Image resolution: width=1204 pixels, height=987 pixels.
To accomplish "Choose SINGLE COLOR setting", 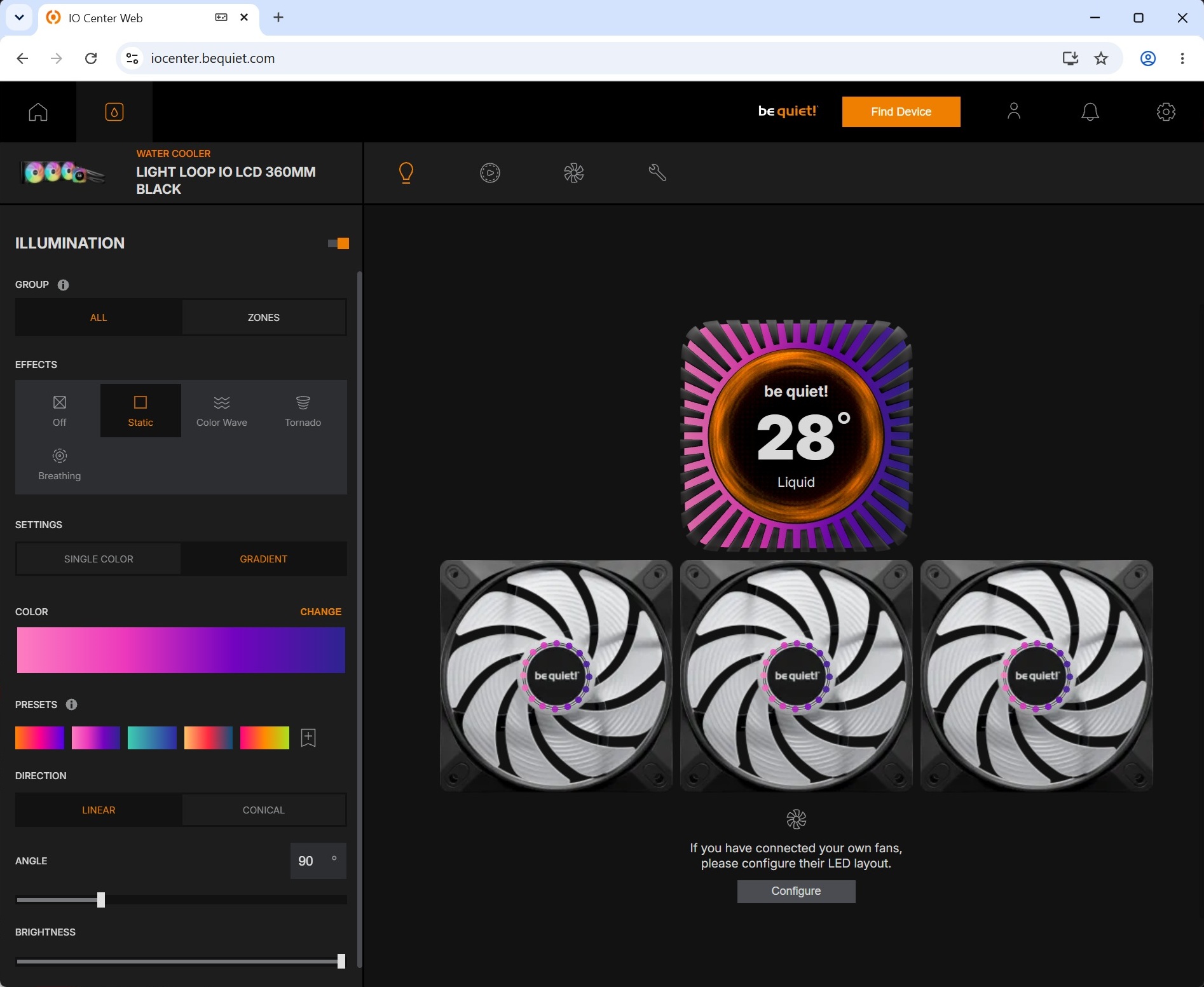I will 99,559.
